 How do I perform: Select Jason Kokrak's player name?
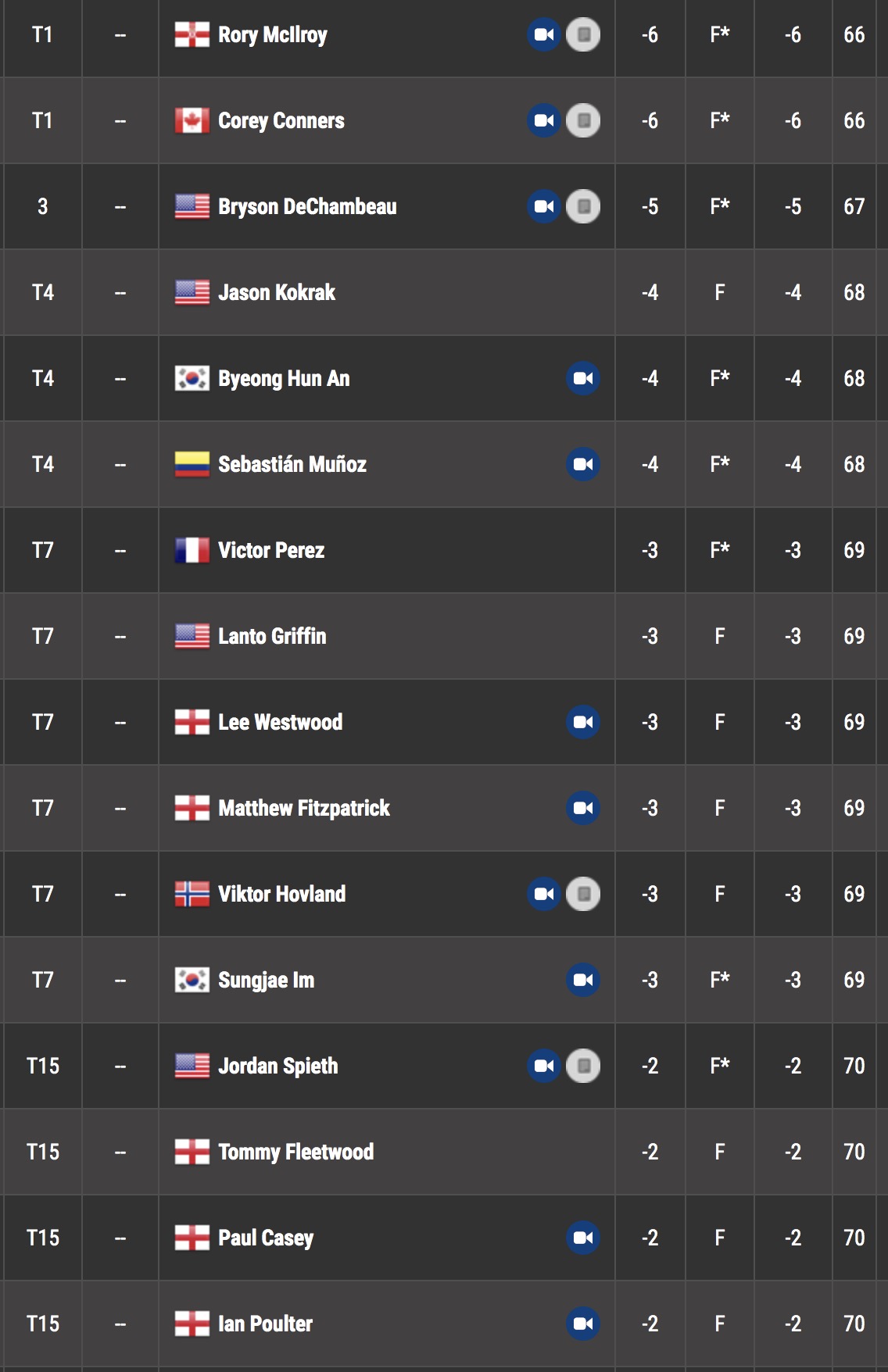[x=277, y=292]
